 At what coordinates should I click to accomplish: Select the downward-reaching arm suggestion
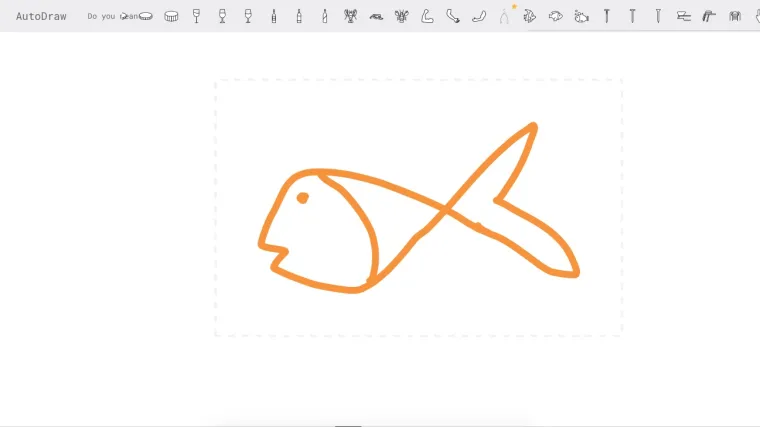453,16
